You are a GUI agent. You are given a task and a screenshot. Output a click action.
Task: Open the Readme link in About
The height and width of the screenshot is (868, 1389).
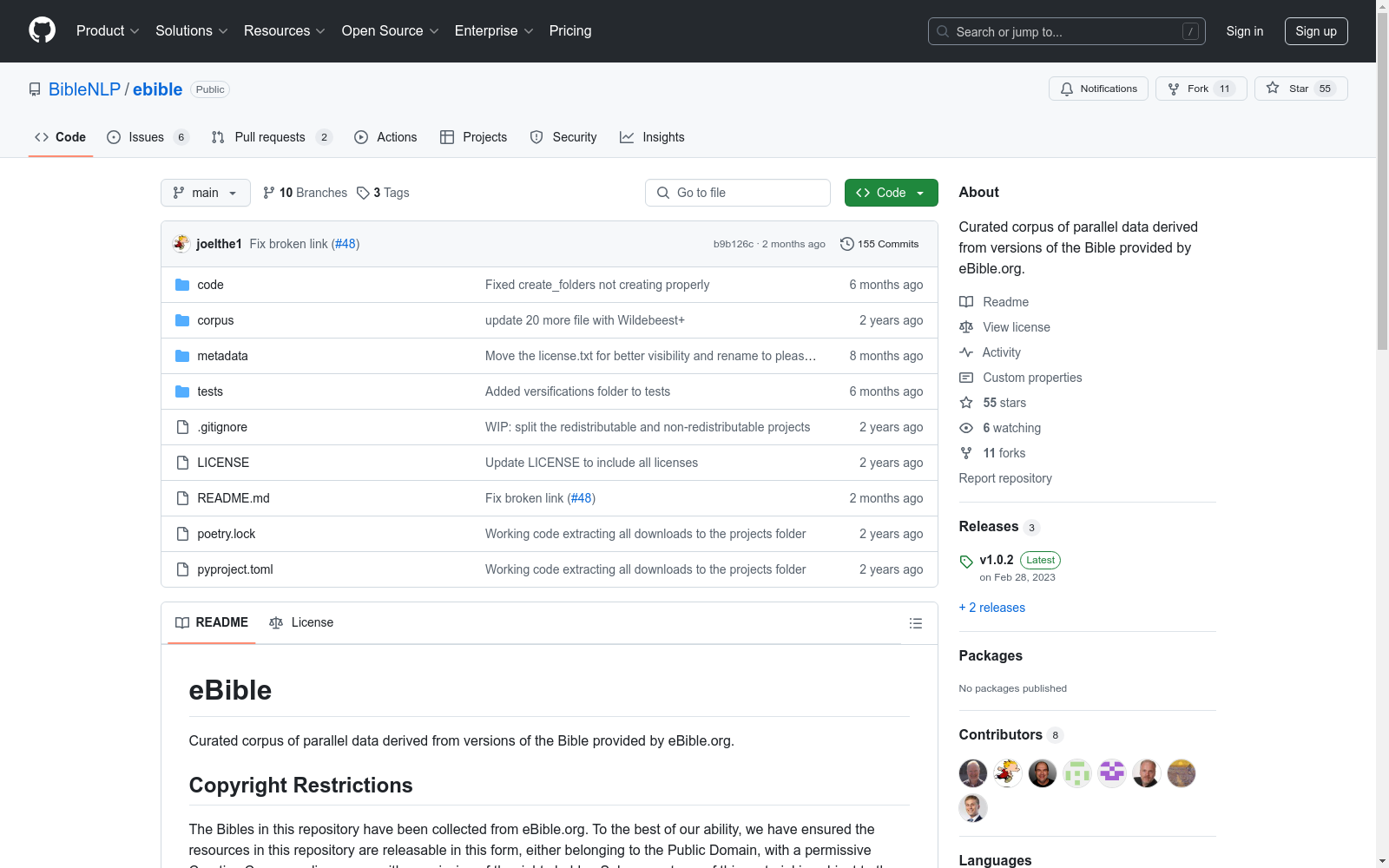pyautogui.click(x=994, y=302)
